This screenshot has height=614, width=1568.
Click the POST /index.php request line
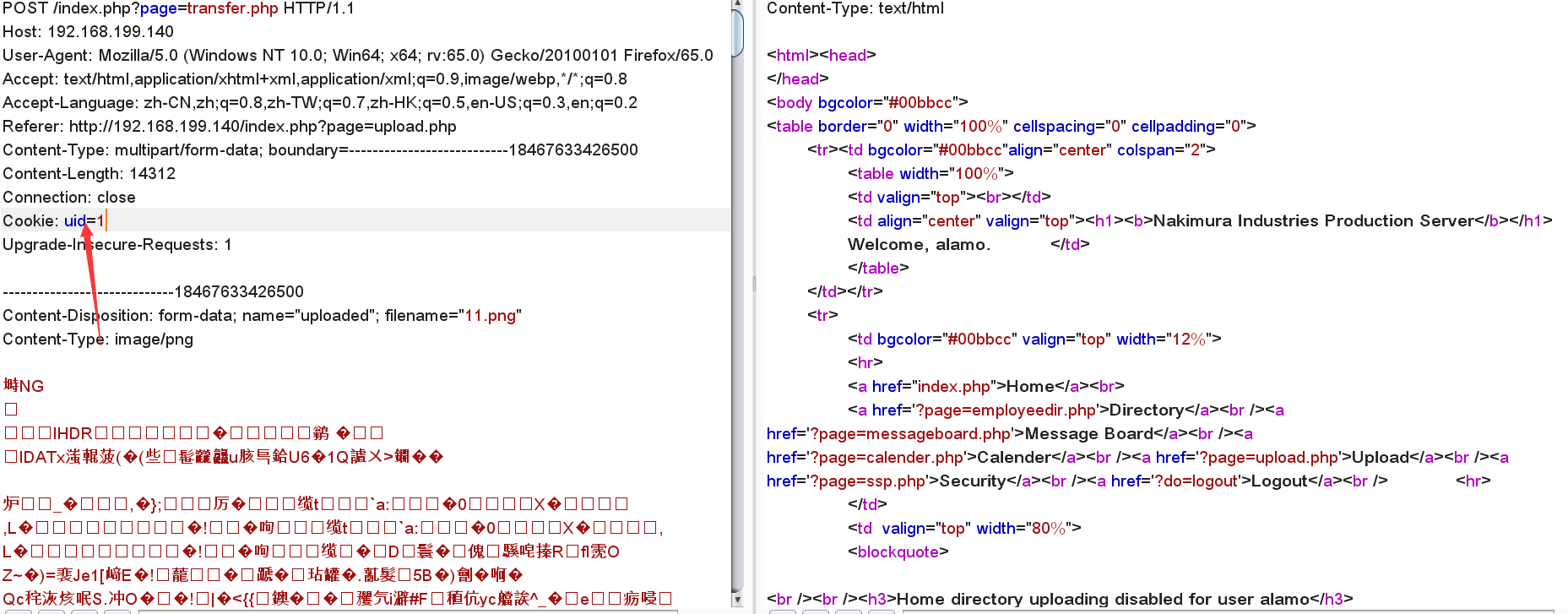click(178, 8)
